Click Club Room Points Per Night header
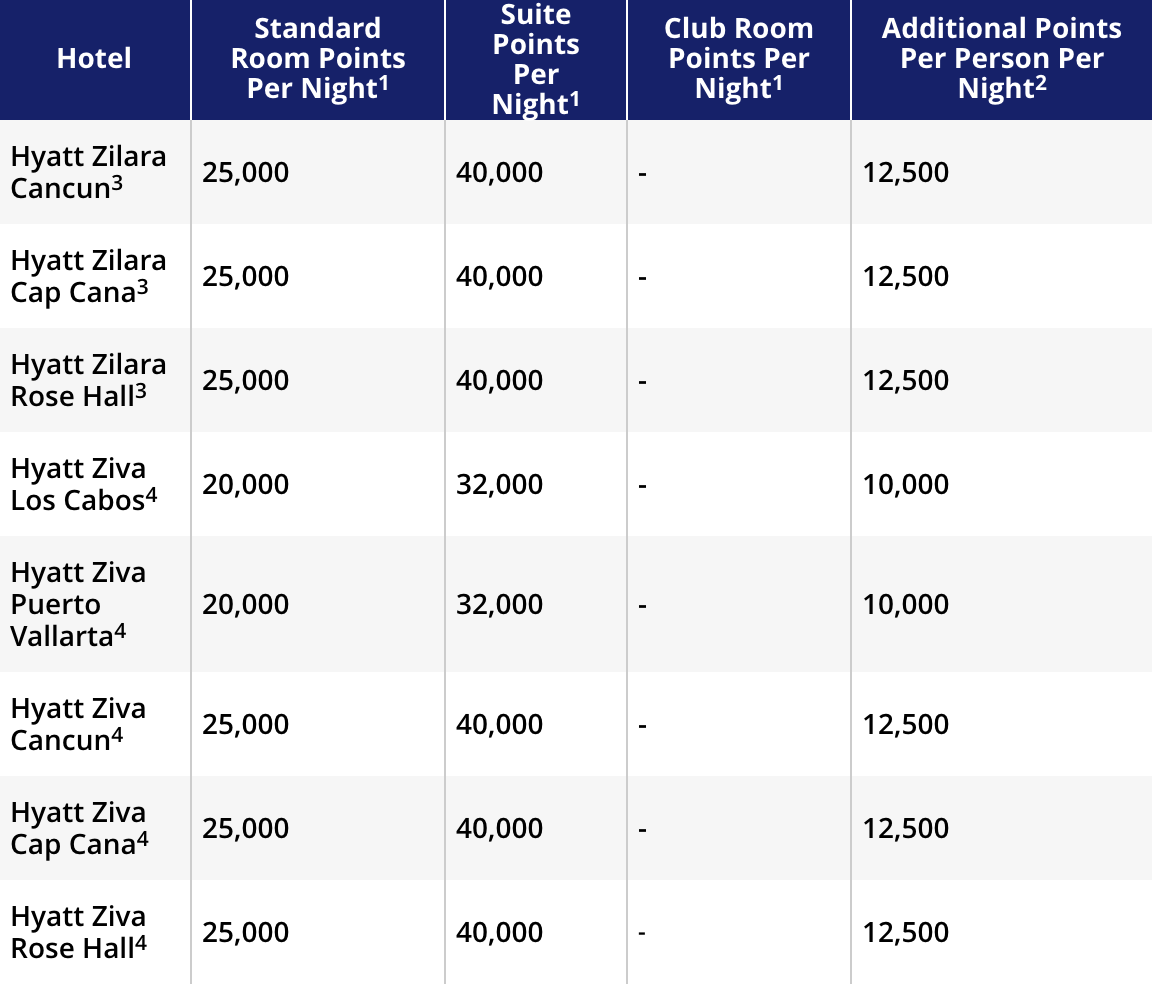Image resolution: width=1152 pixels, height=984 pixels. (x=738, y=58)
